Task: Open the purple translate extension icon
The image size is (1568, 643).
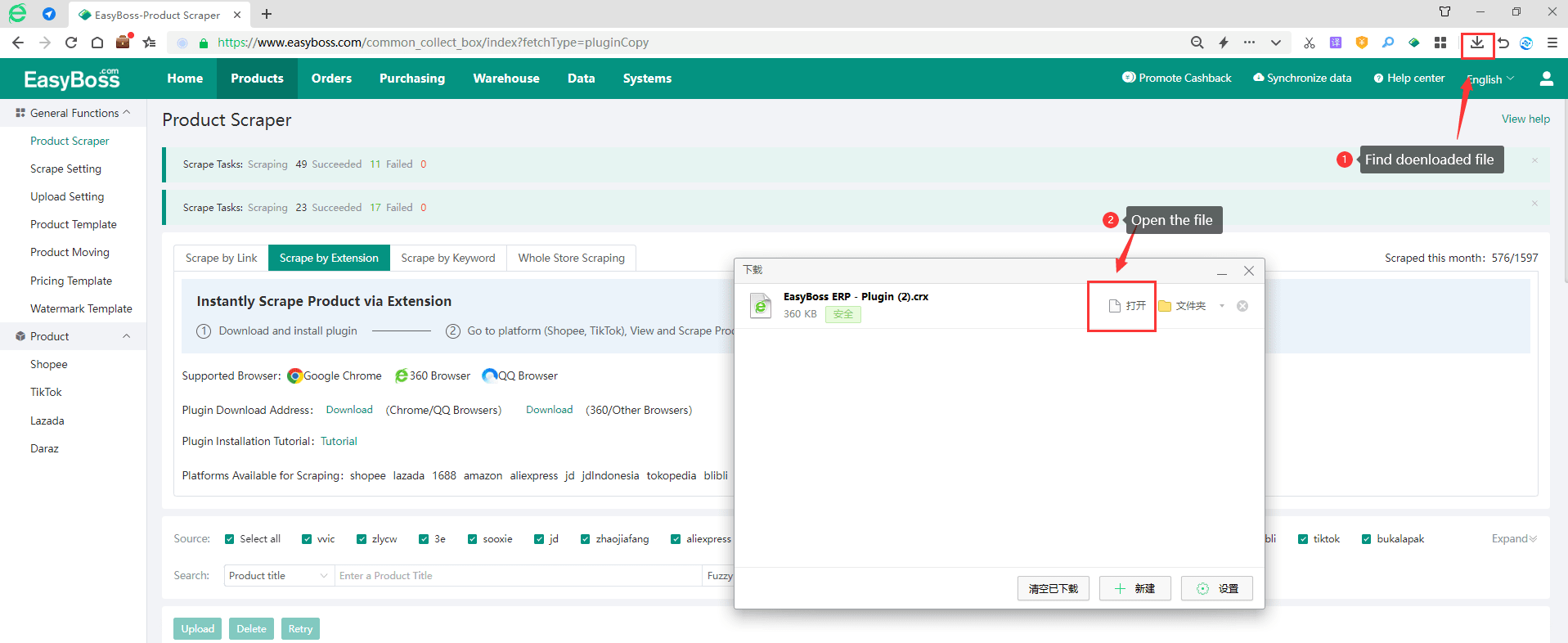Action: click(x=1336, y=43)
